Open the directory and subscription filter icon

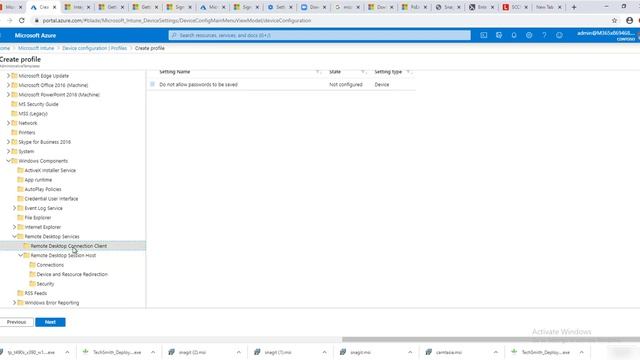499,36
